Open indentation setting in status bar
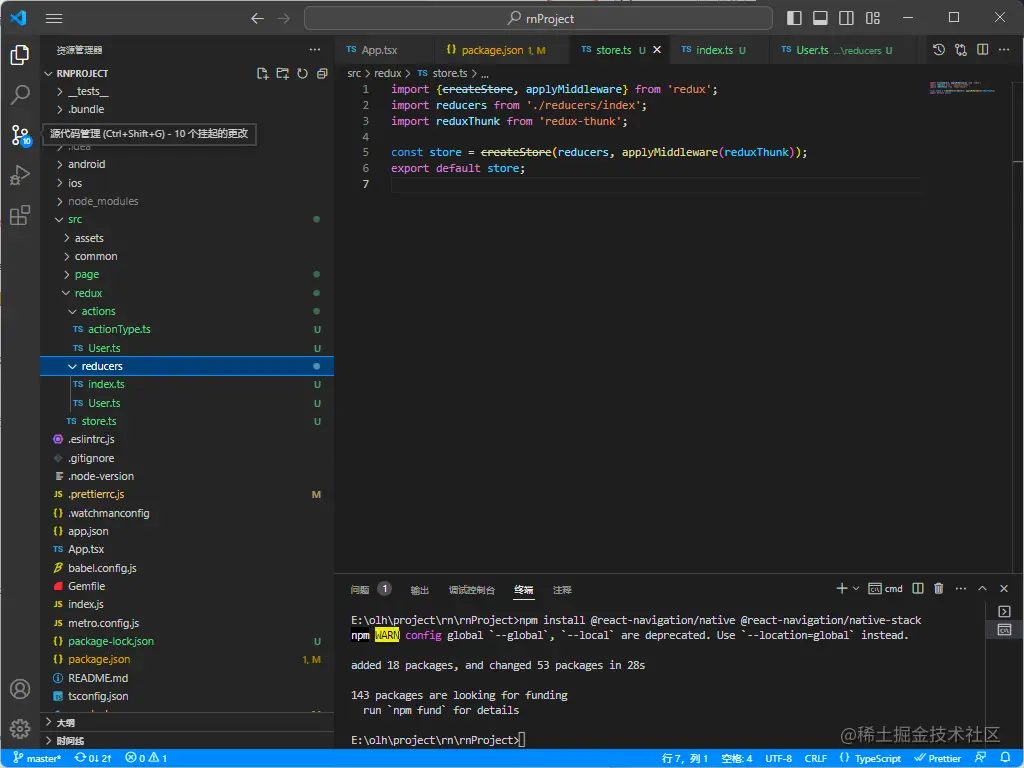The height and width of the screenshot is (768, 1024). point(737,758)
